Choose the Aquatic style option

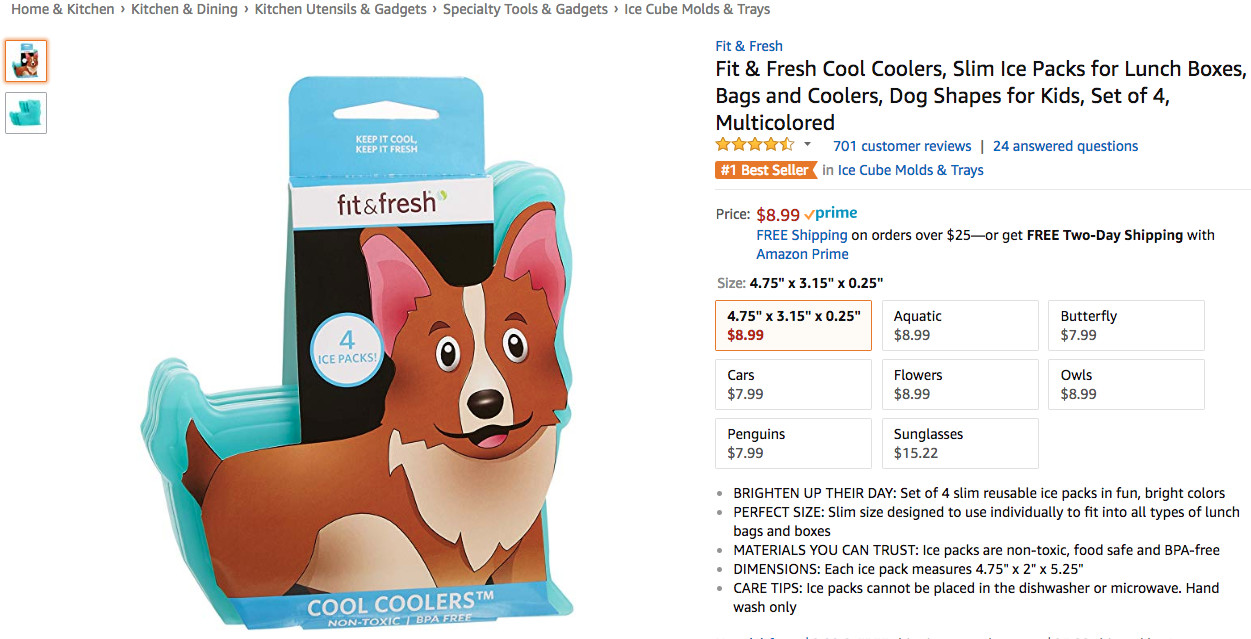pos(960,325)
